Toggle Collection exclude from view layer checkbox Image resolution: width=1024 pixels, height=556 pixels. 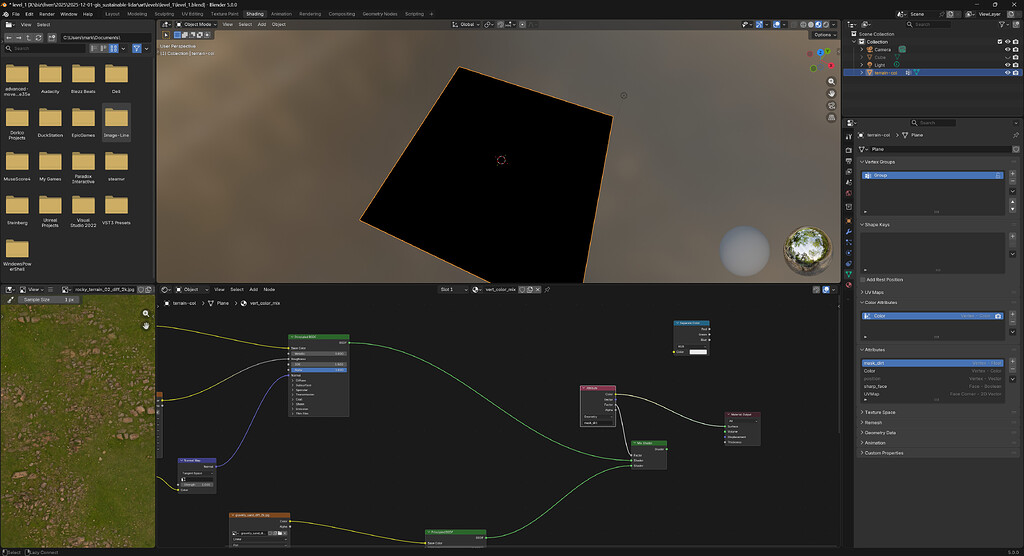point(1000,42)
